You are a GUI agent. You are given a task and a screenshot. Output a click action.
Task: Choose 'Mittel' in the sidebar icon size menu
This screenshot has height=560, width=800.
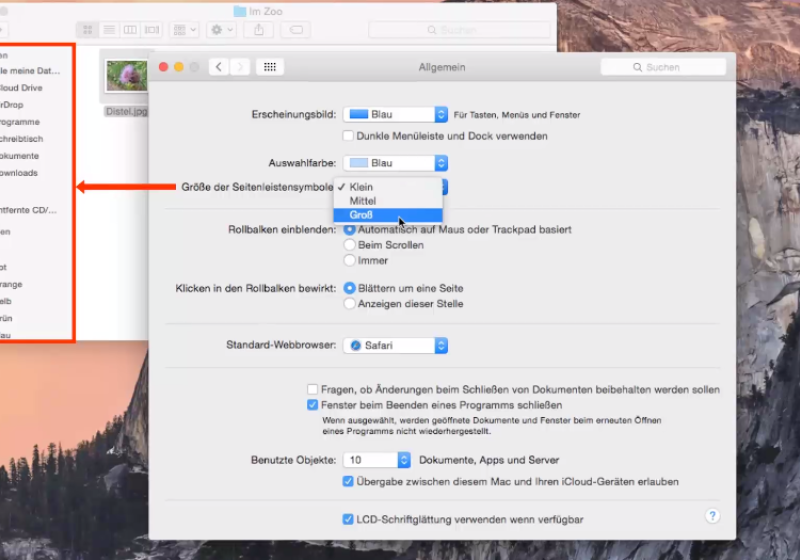coord(363,201)
